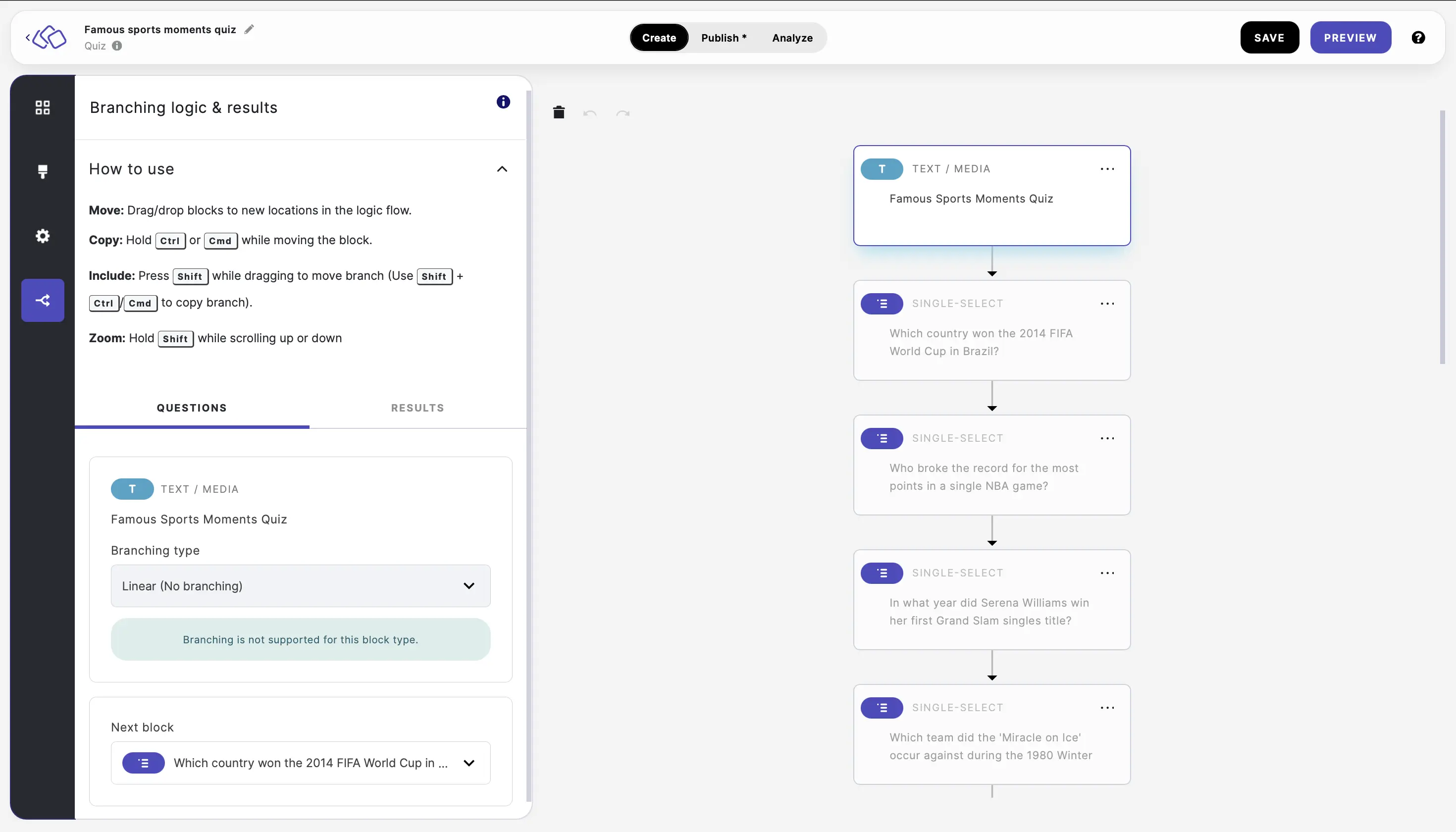Screen dimensions: 1456x832
Task: Select the 'Which country won the 2014 FIFA' block
Action: coord(991,330)
